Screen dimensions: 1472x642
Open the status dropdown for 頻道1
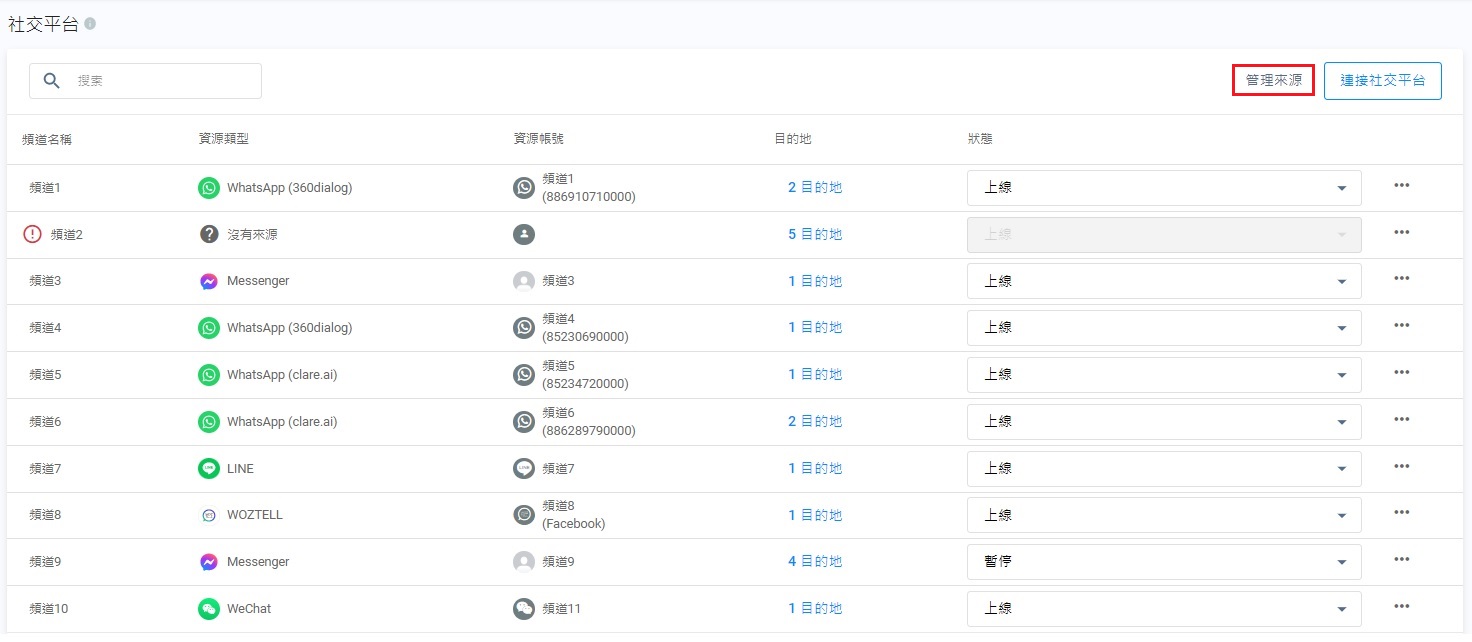[x=1163, y=188]
